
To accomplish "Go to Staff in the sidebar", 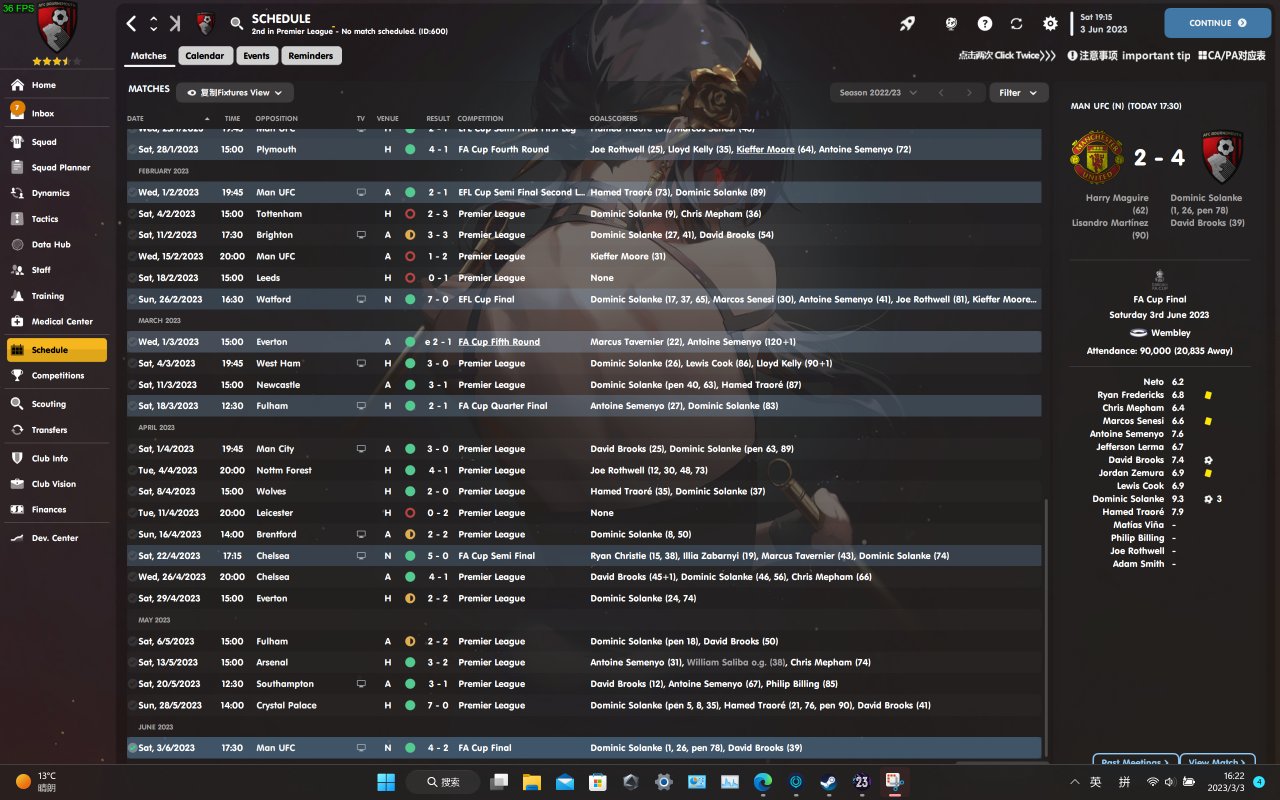I will pyautogui.click(x=56, y=270).
